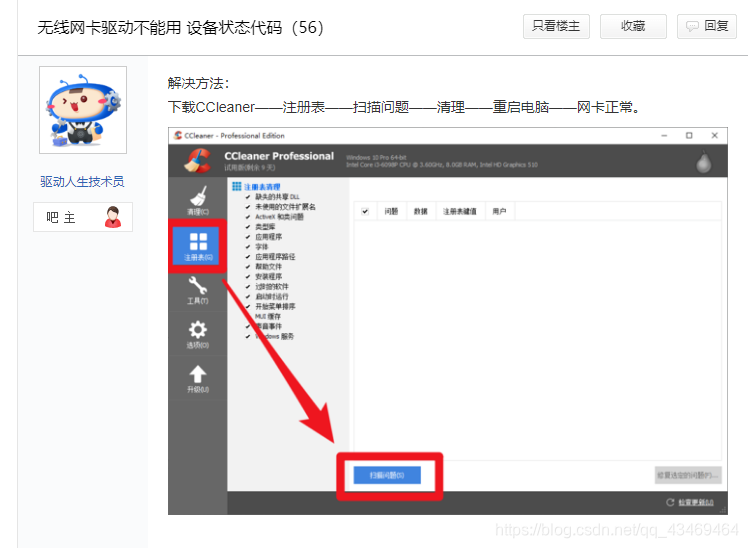Open the 清理 (Clean) broom section
The height and width of the screenshot is (548, 748).
[198, 201]
